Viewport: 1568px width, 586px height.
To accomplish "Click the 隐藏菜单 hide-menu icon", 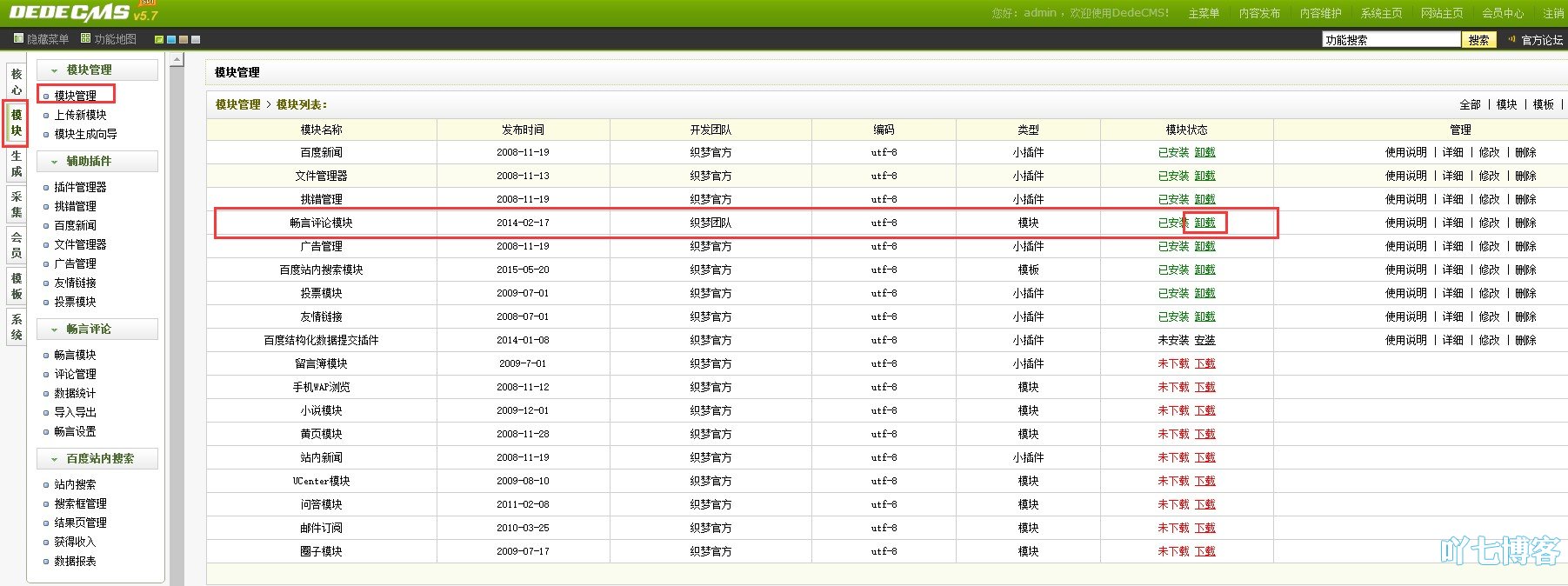I will [18, 39].
